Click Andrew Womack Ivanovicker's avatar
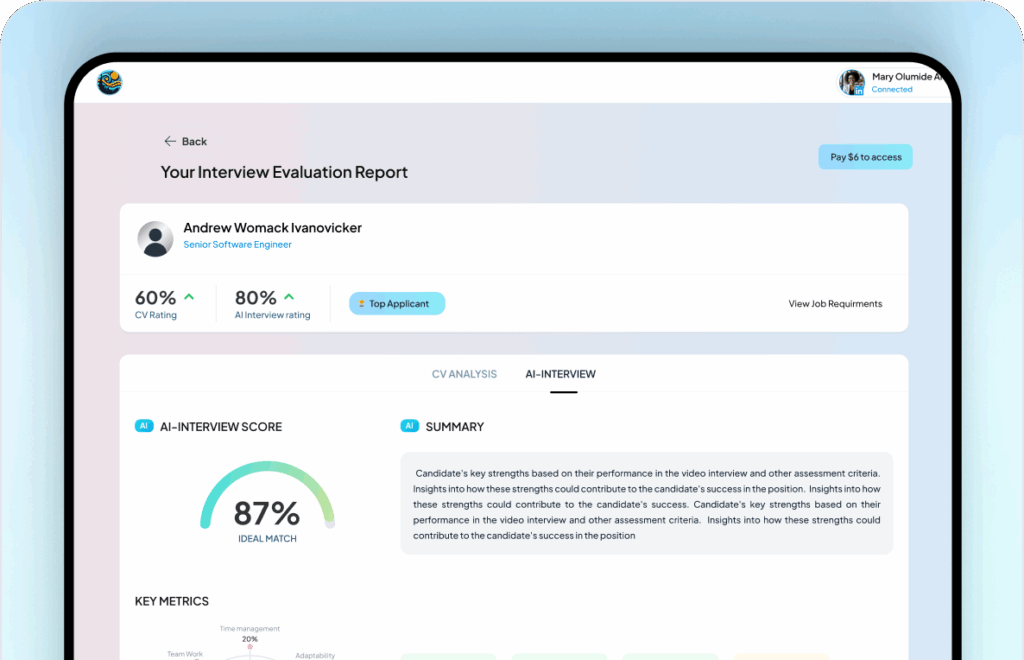Viewport: 1024px width, 660px height. point(155,238)
